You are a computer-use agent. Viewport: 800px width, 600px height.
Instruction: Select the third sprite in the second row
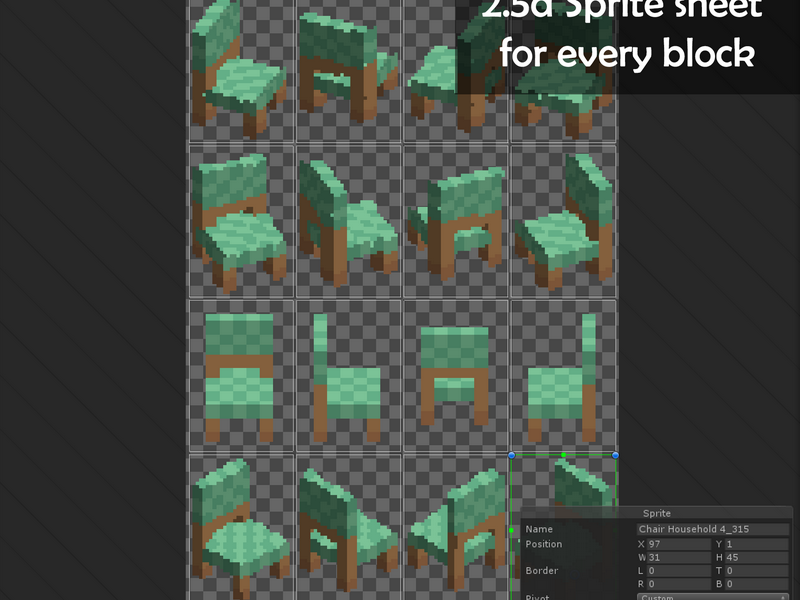[x=456, y=221]
